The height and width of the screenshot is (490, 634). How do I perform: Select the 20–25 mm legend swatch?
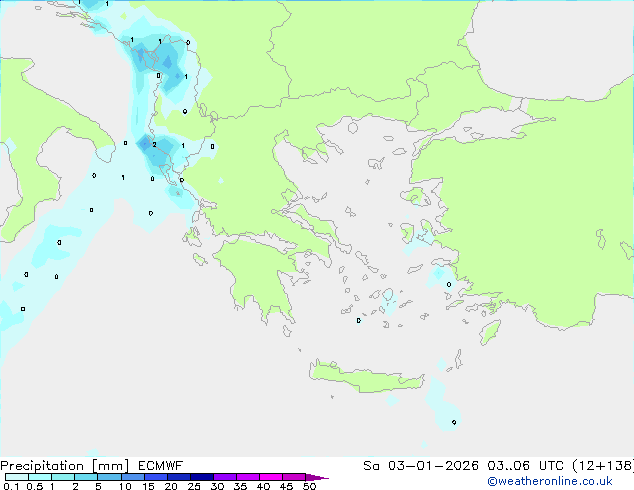179,477
